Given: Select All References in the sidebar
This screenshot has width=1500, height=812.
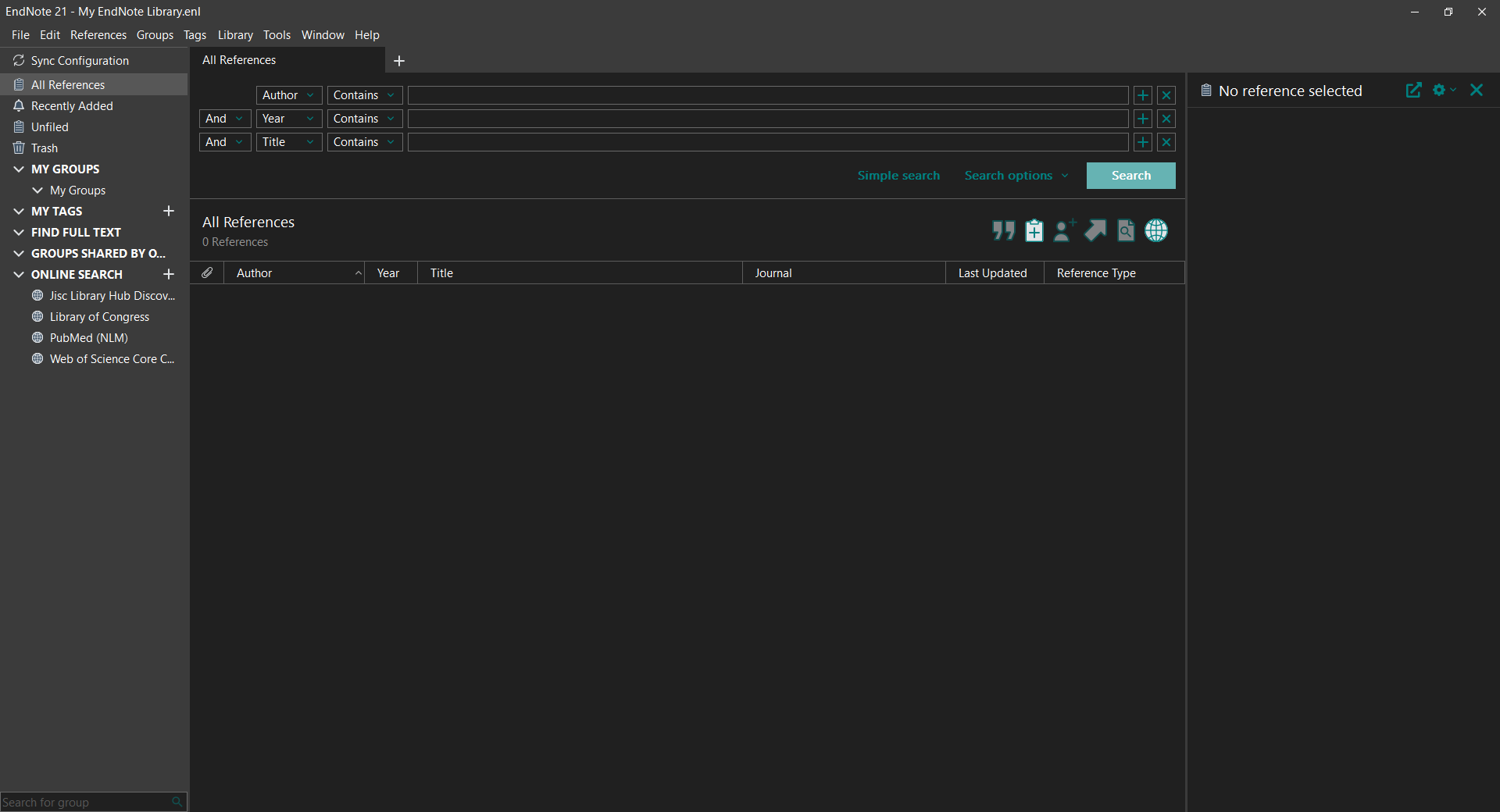Looking at the screenshot, I should [x=94, y=84].
